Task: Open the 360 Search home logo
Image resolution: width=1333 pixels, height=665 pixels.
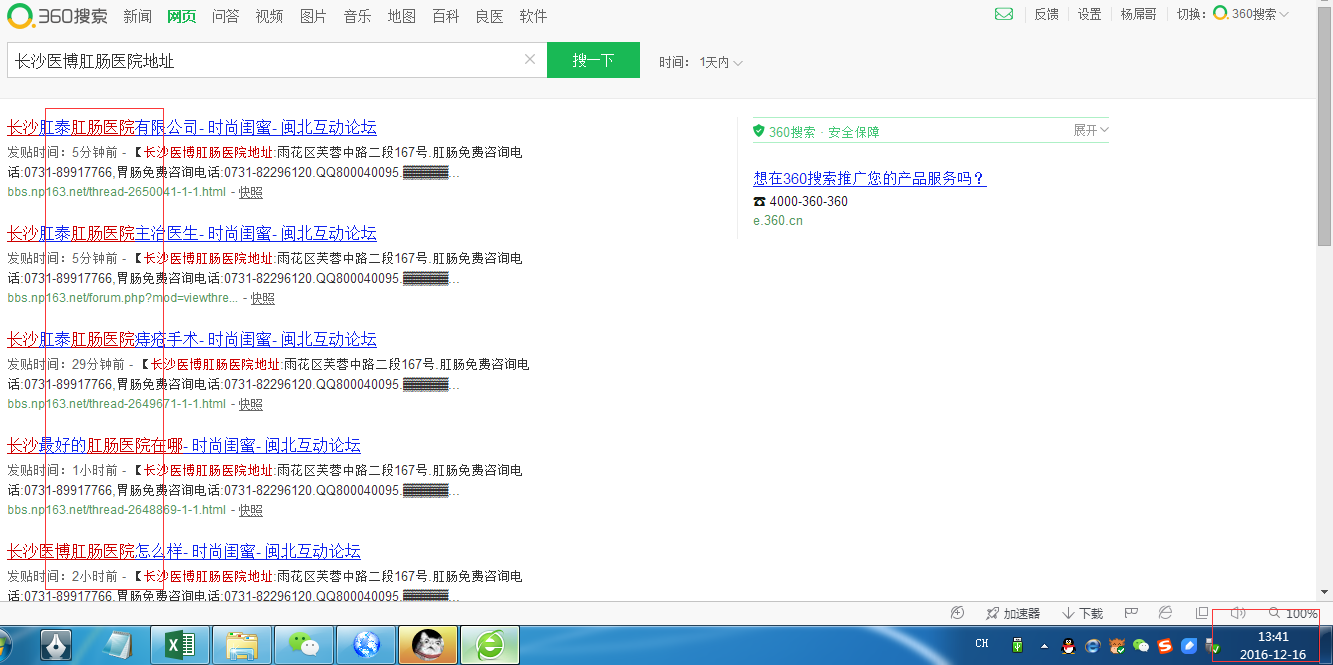Action: (x=55, y=16)
